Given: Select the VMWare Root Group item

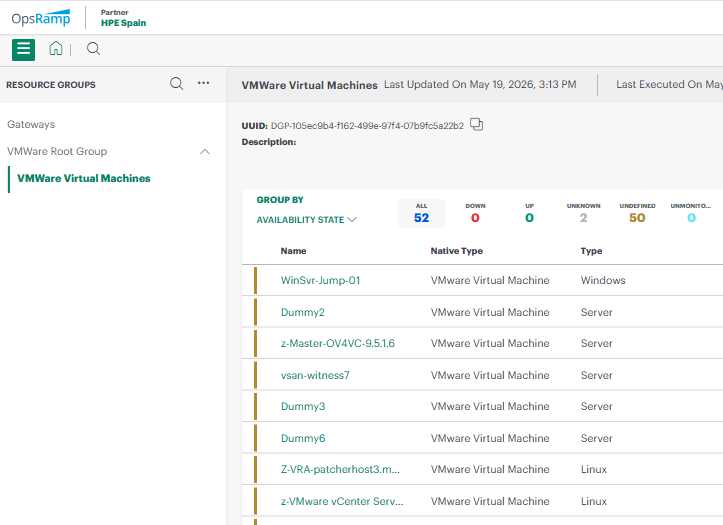Looking at the screenshot, I should [x=57, y=152].
